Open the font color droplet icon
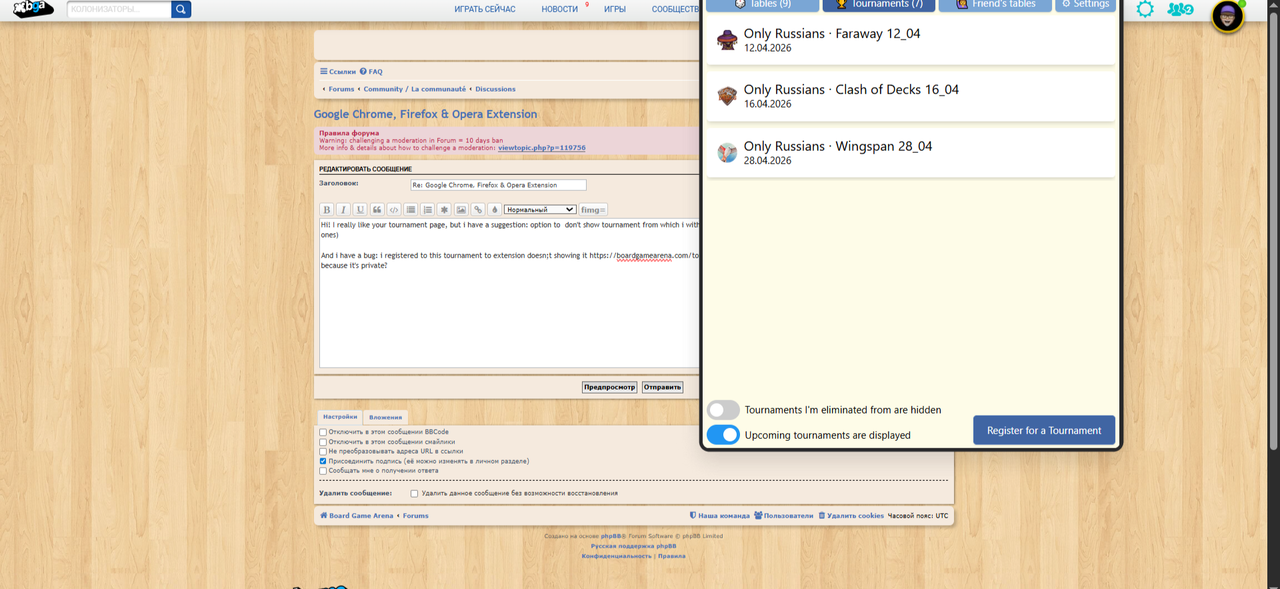Screen dimensions: 1280x589 [x=494, y=210]
